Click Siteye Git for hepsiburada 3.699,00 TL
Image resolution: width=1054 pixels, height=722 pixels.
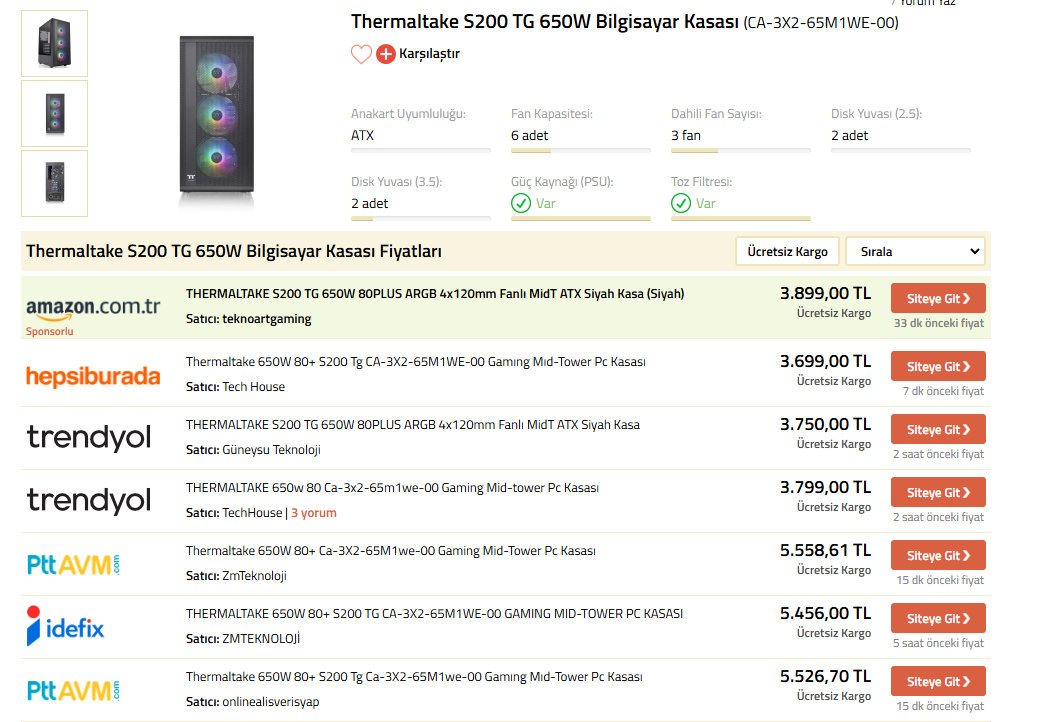938,366
